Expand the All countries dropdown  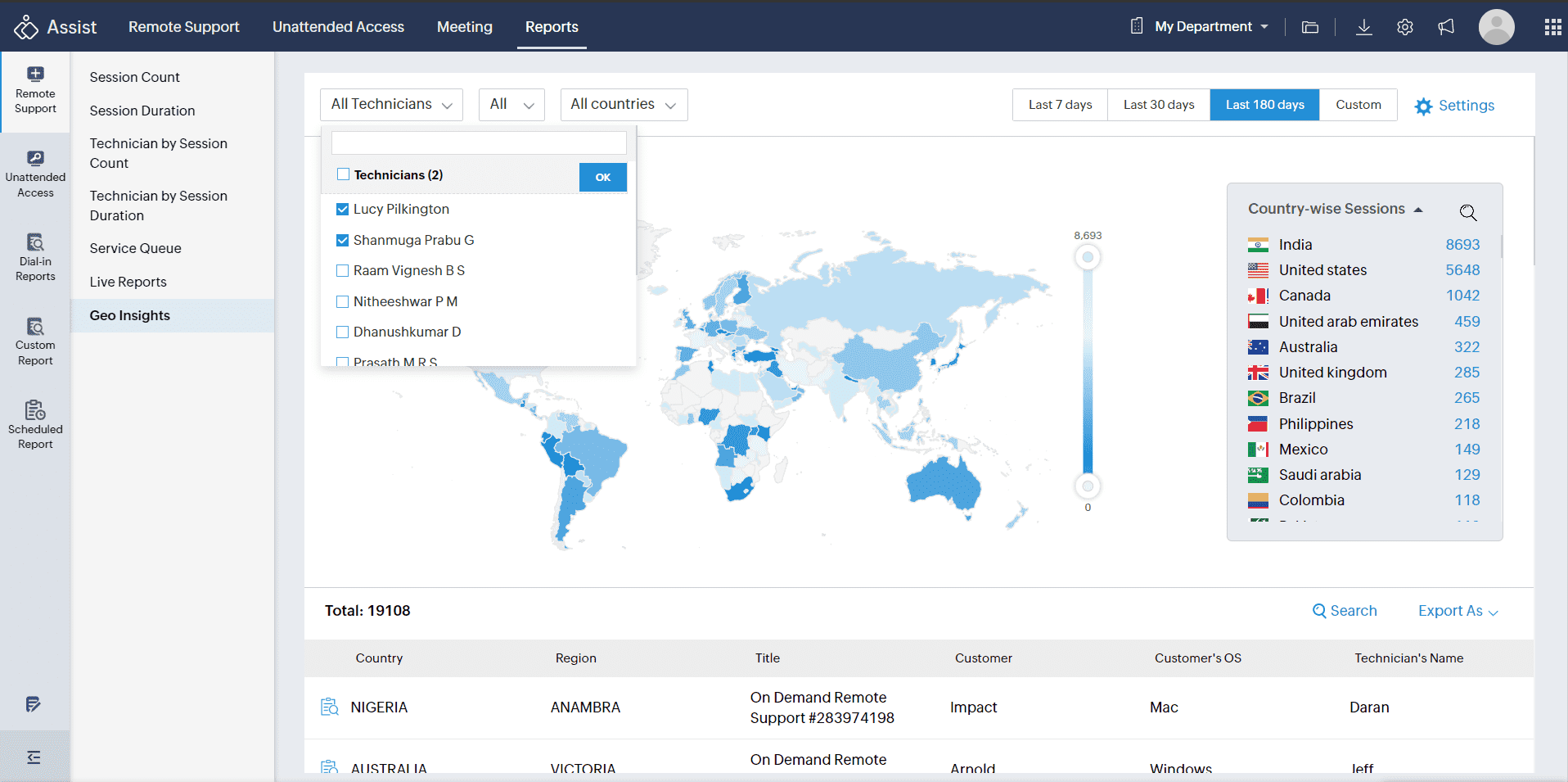[624, 105]
